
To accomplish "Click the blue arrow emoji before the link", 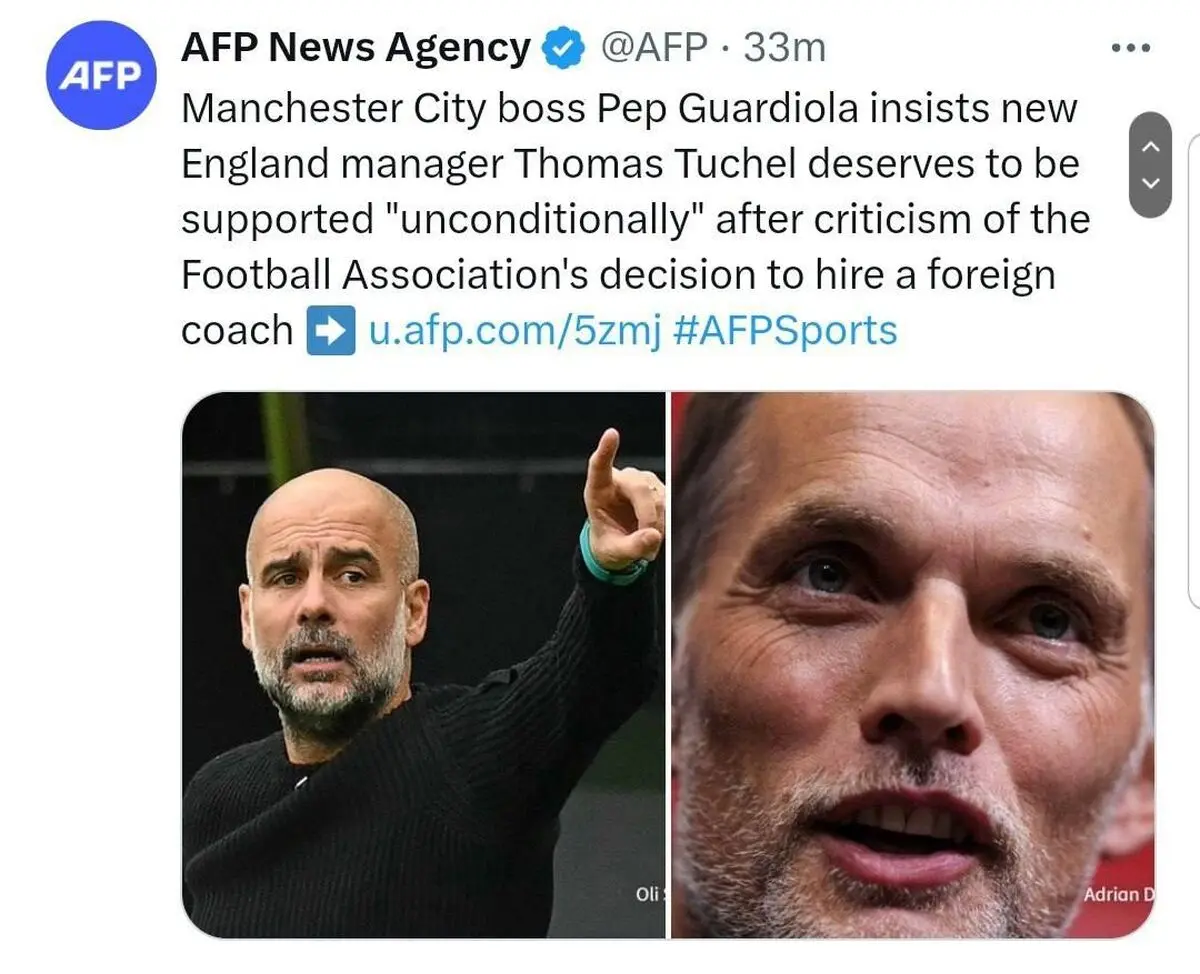I will (x=330, y=331).
